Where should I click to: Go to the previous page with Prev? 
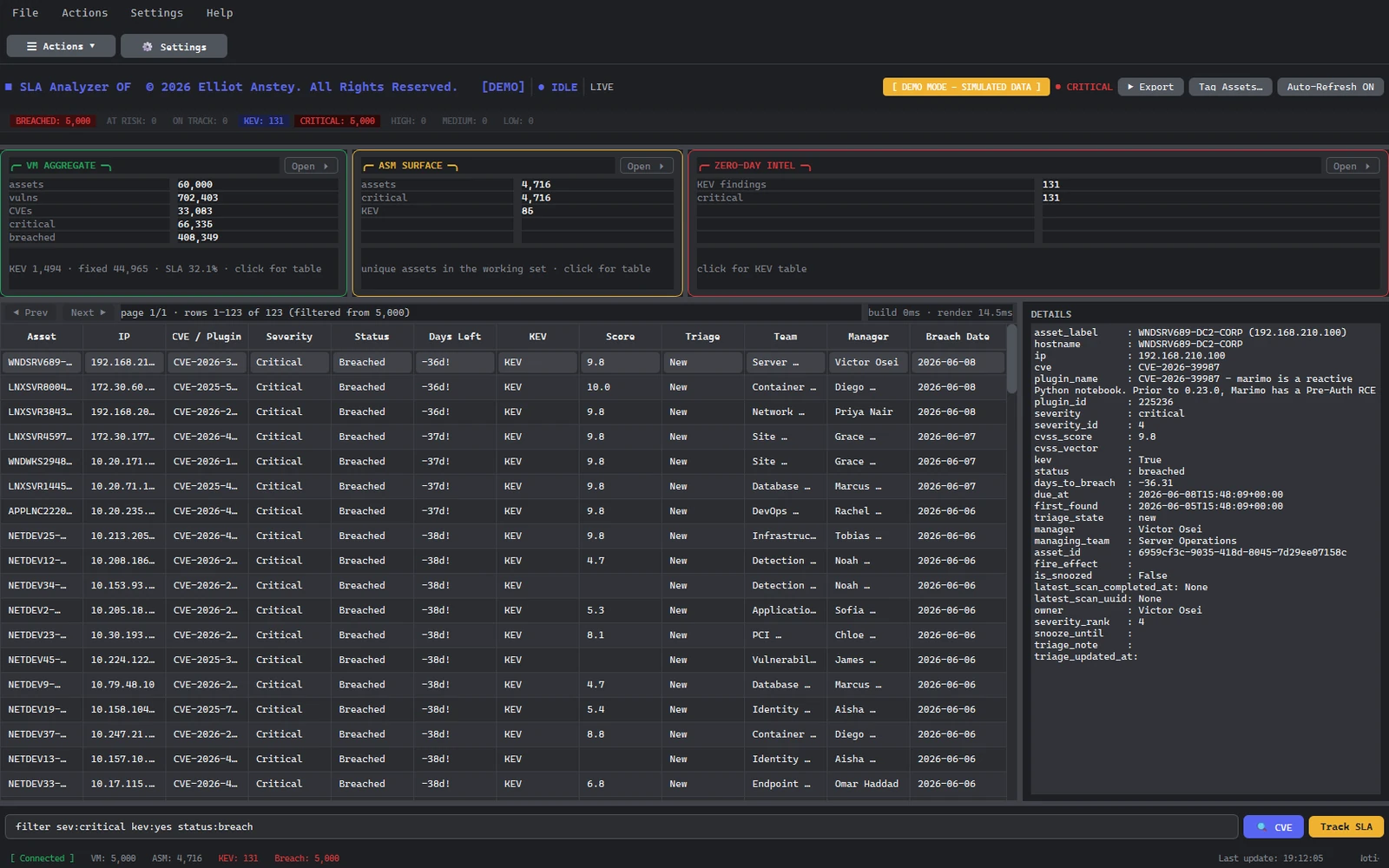click(30, 312)
